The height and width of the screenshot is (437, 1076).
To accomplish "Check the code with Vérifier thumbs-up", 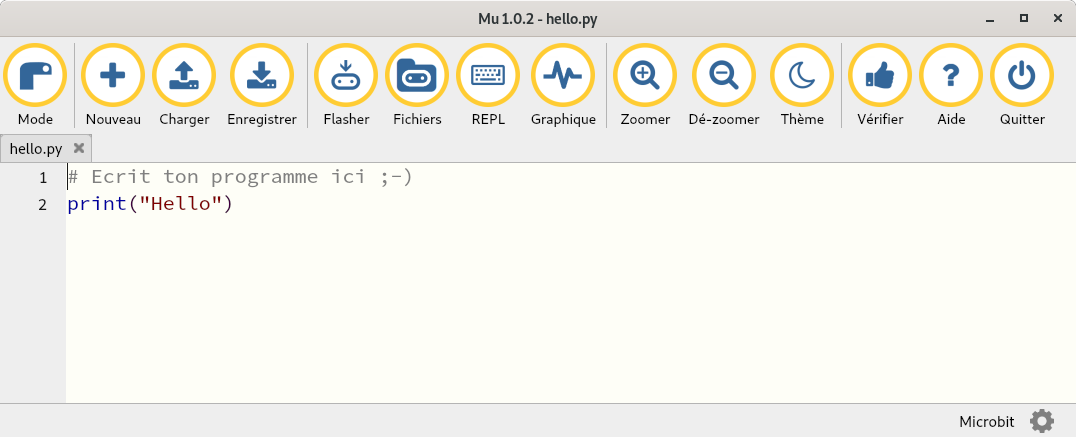I will click(x=880, y=75).
